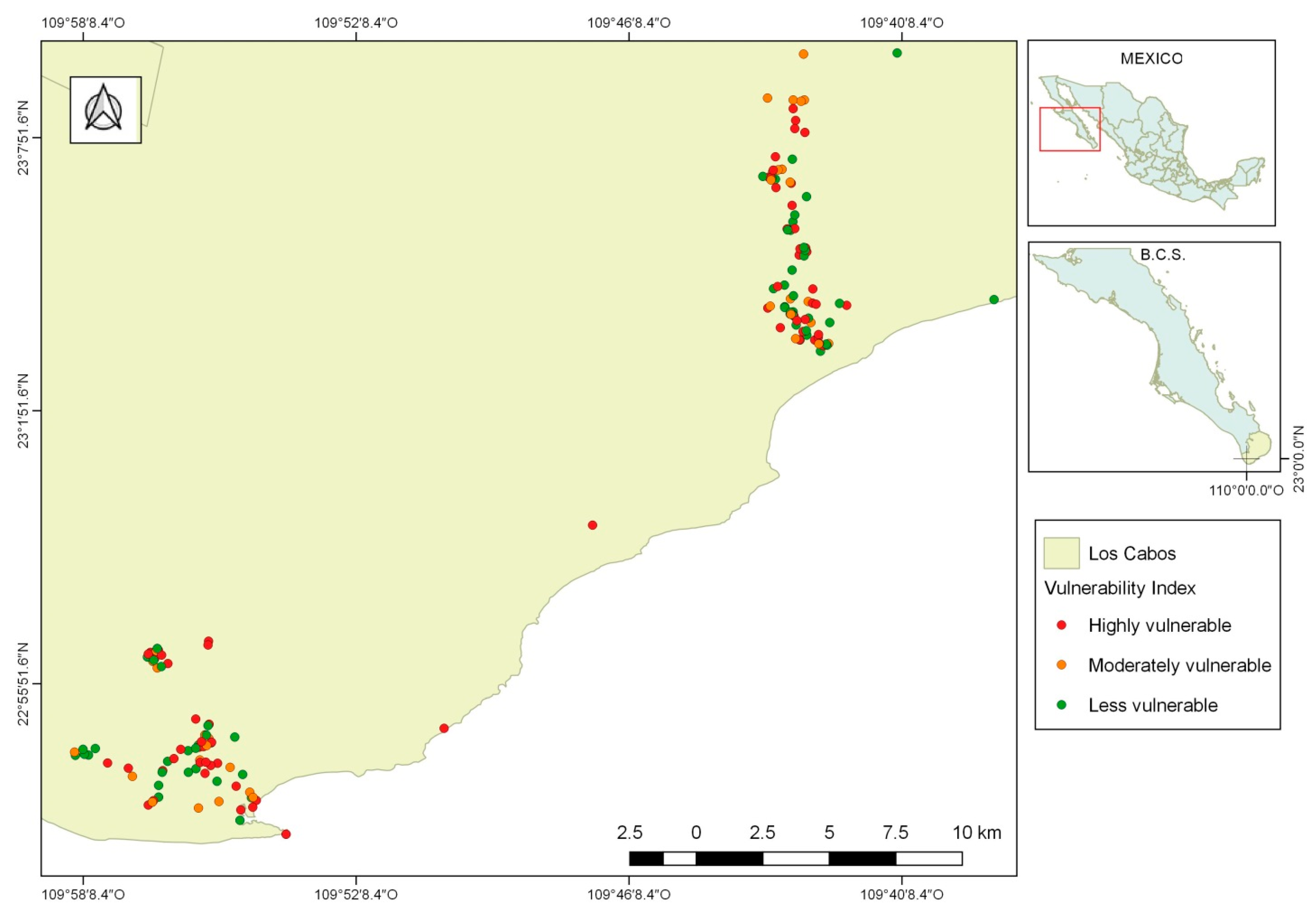This screenshot has height=909, width=1316.
Task: Click the Less vulnerable legend text
Action: point(1152,705)
